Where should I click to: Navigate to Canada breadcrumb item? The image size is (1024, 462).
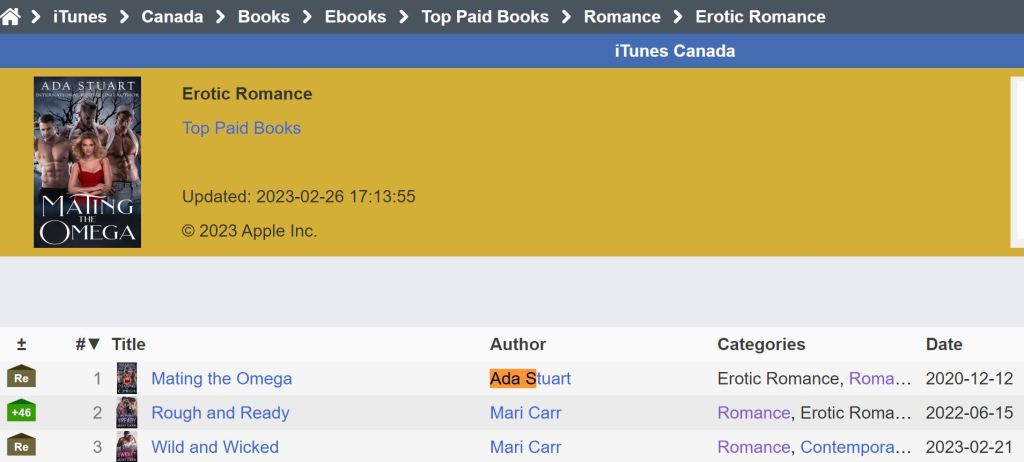tap(172, 16)
